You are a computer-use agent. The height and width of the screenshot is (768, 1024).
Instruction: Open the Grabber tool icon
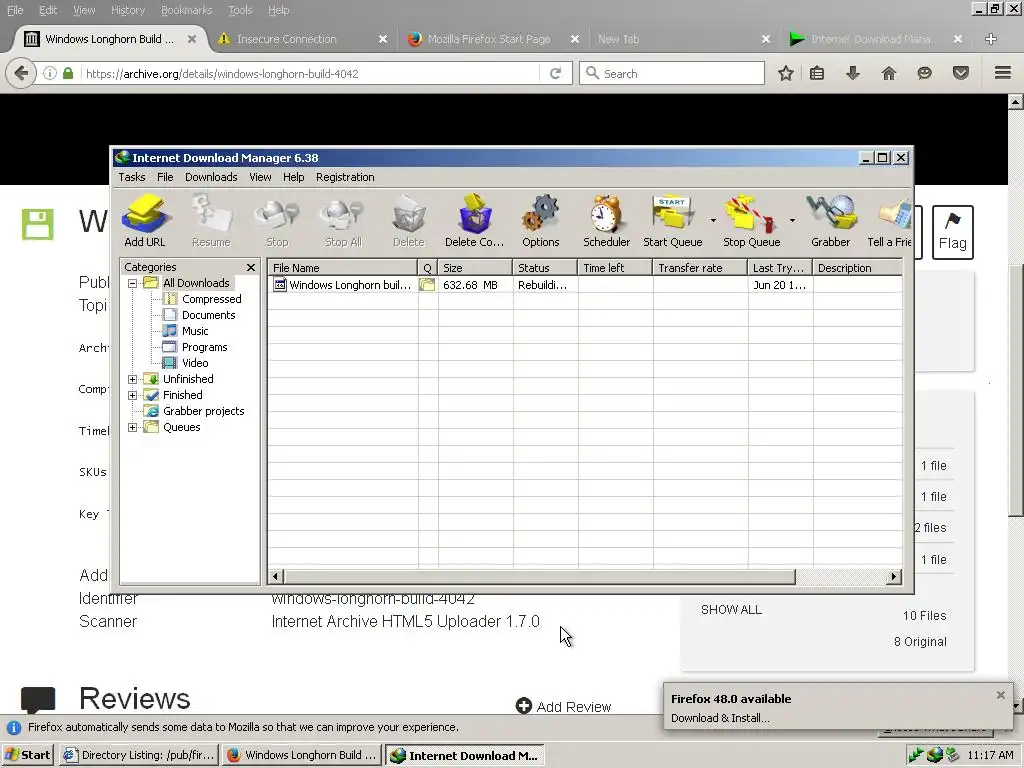(x=831, y=221)
